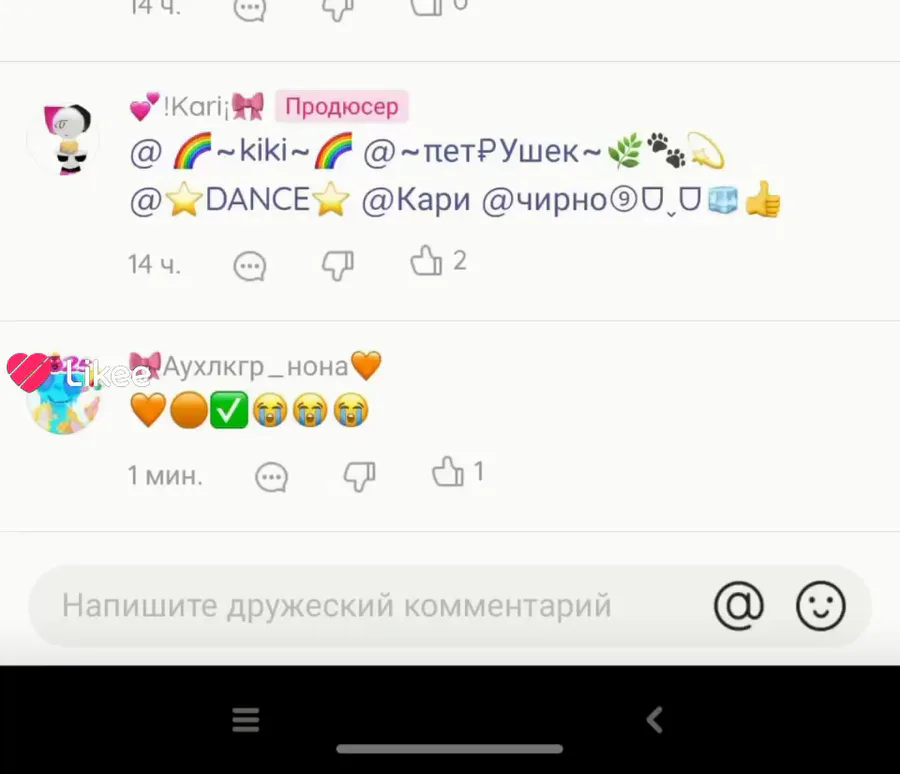
Task: Open the !Kari¡ profile avatar
Action: 63,139
